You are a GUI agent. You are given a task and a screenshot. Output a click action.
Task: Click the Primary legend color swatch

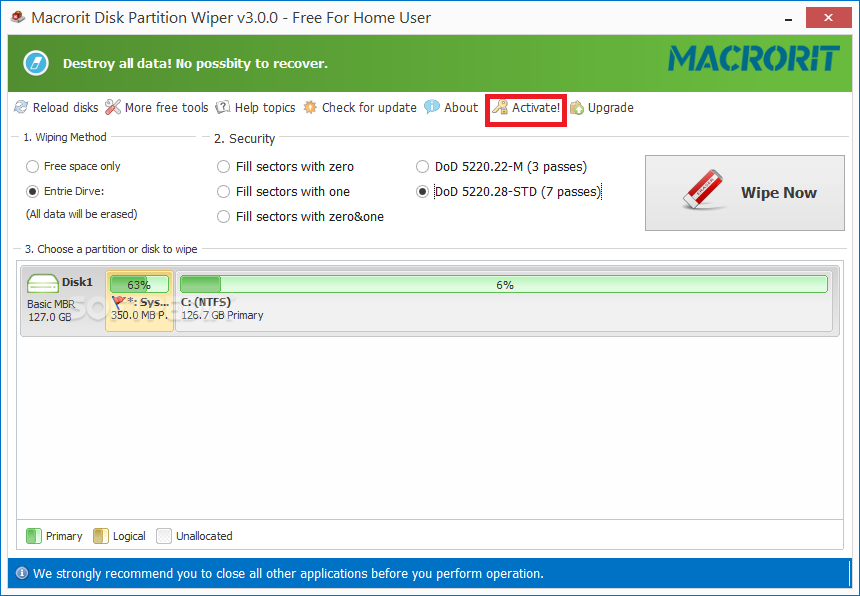click(34, 536)
